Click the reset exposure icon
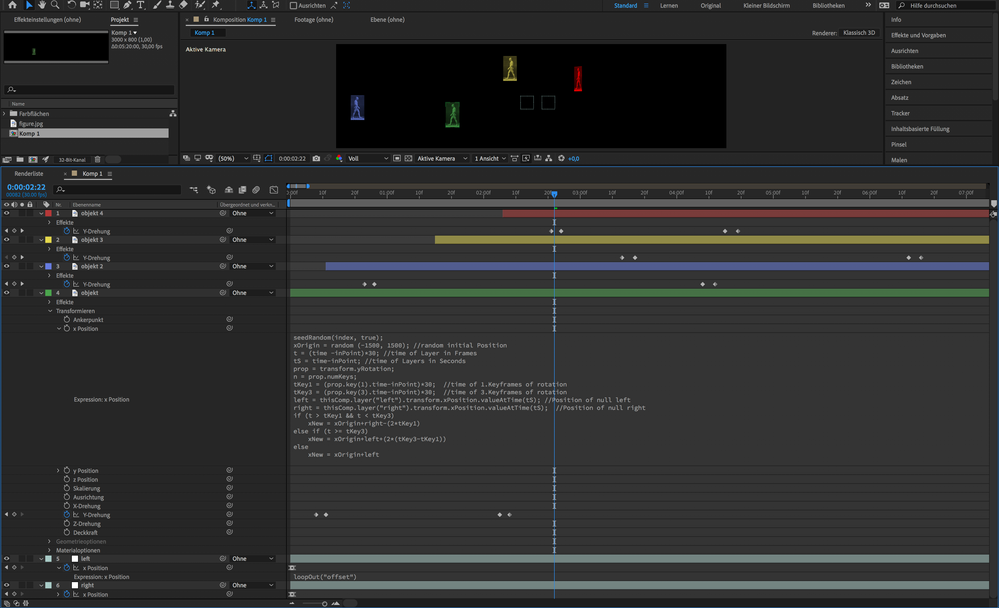 click(561, 158)
